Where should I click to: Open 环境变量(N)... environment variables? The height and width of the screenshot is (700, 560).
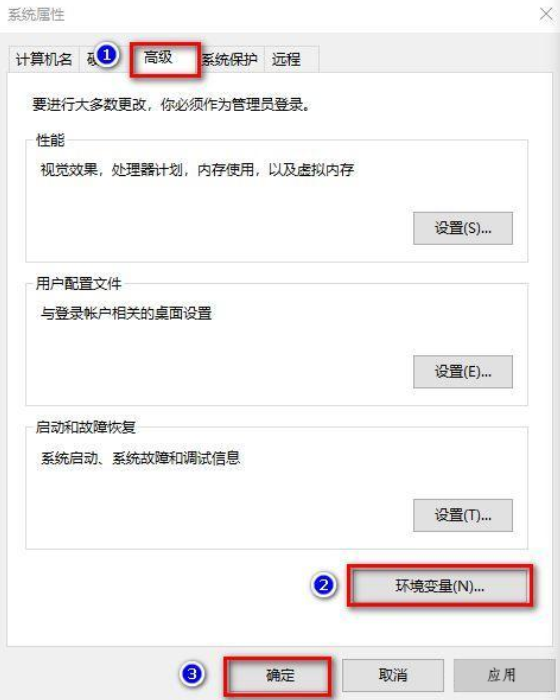[x=439, y=586]
